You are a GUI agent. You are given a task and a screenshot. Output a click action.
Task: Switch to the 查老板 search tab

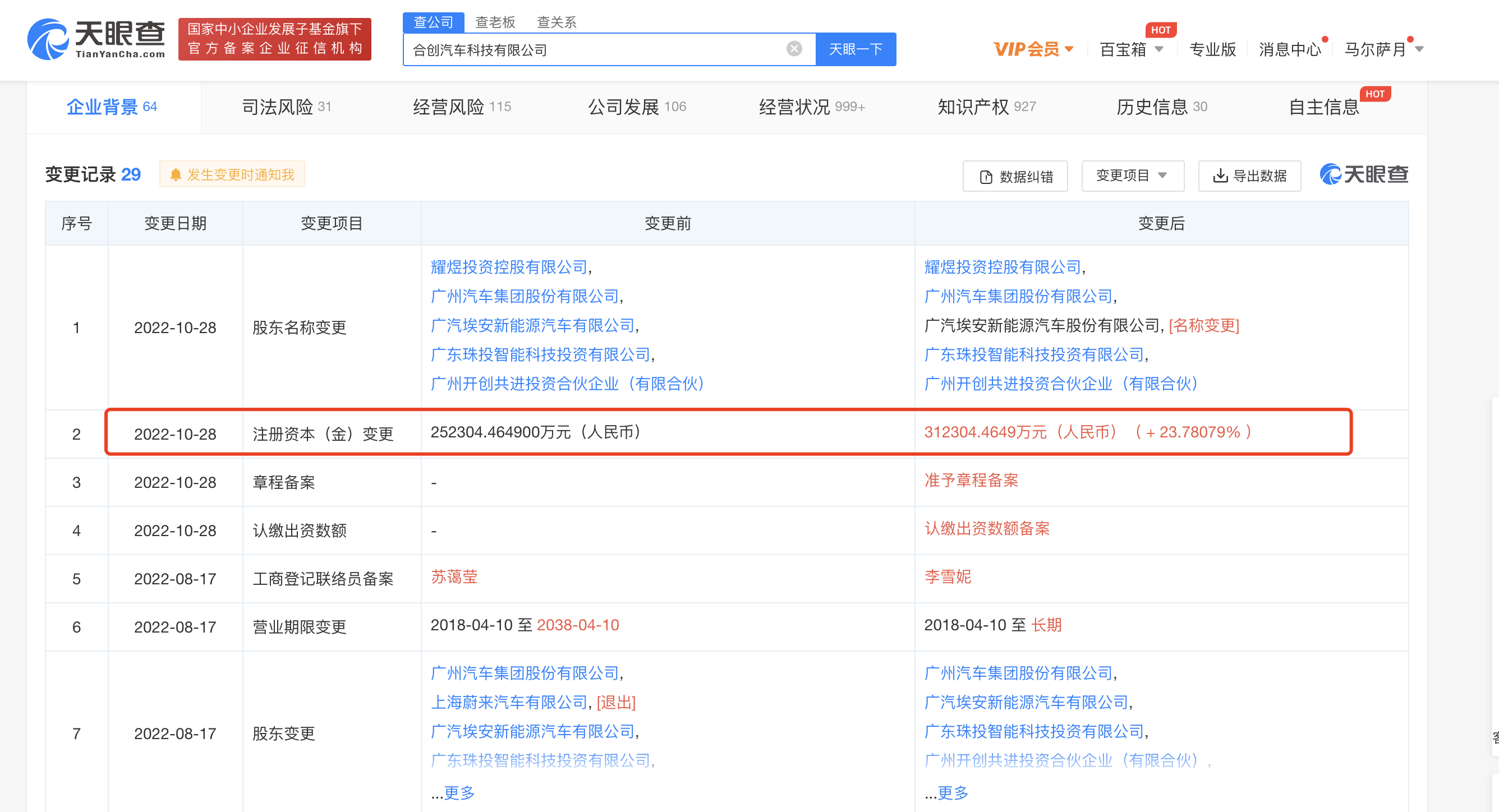coord(495,22)
